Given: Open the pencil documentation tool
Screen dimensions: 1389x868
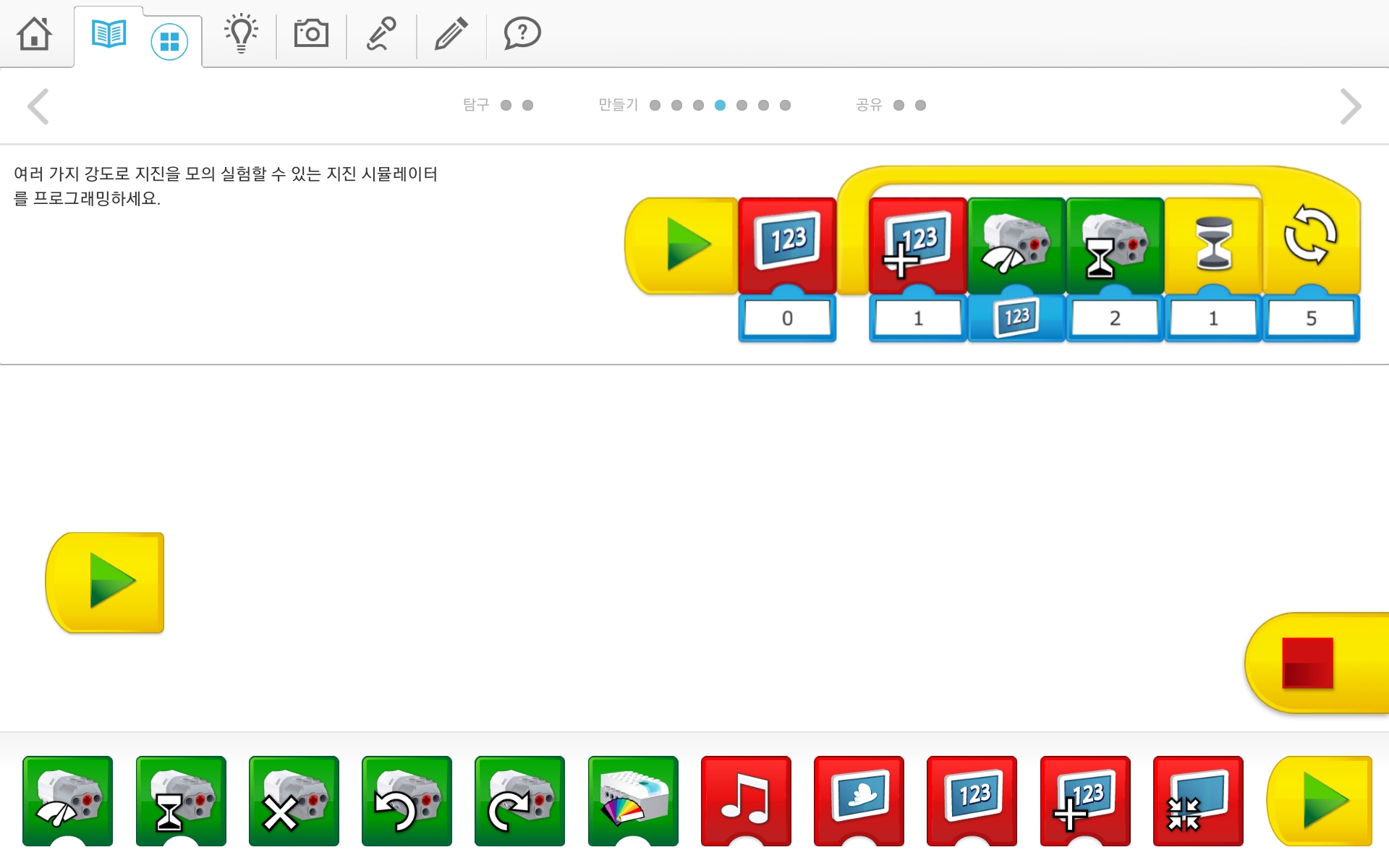Looking at the screenshot, I should tap(451, 33).
